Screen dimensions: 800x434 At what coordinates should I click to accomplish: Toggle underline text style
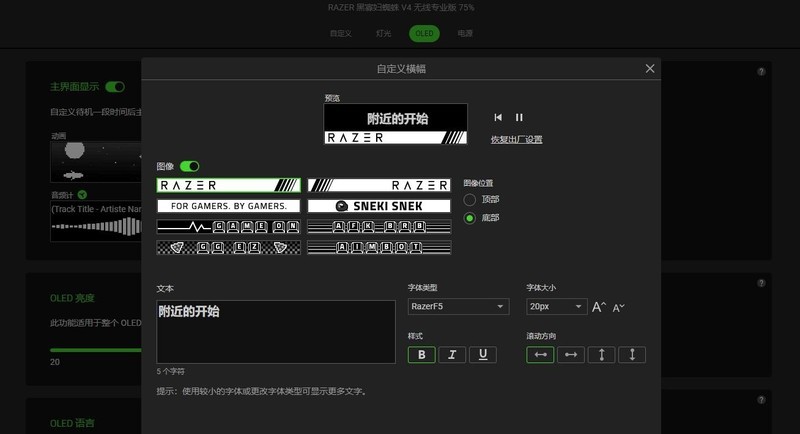click(483, 354)
